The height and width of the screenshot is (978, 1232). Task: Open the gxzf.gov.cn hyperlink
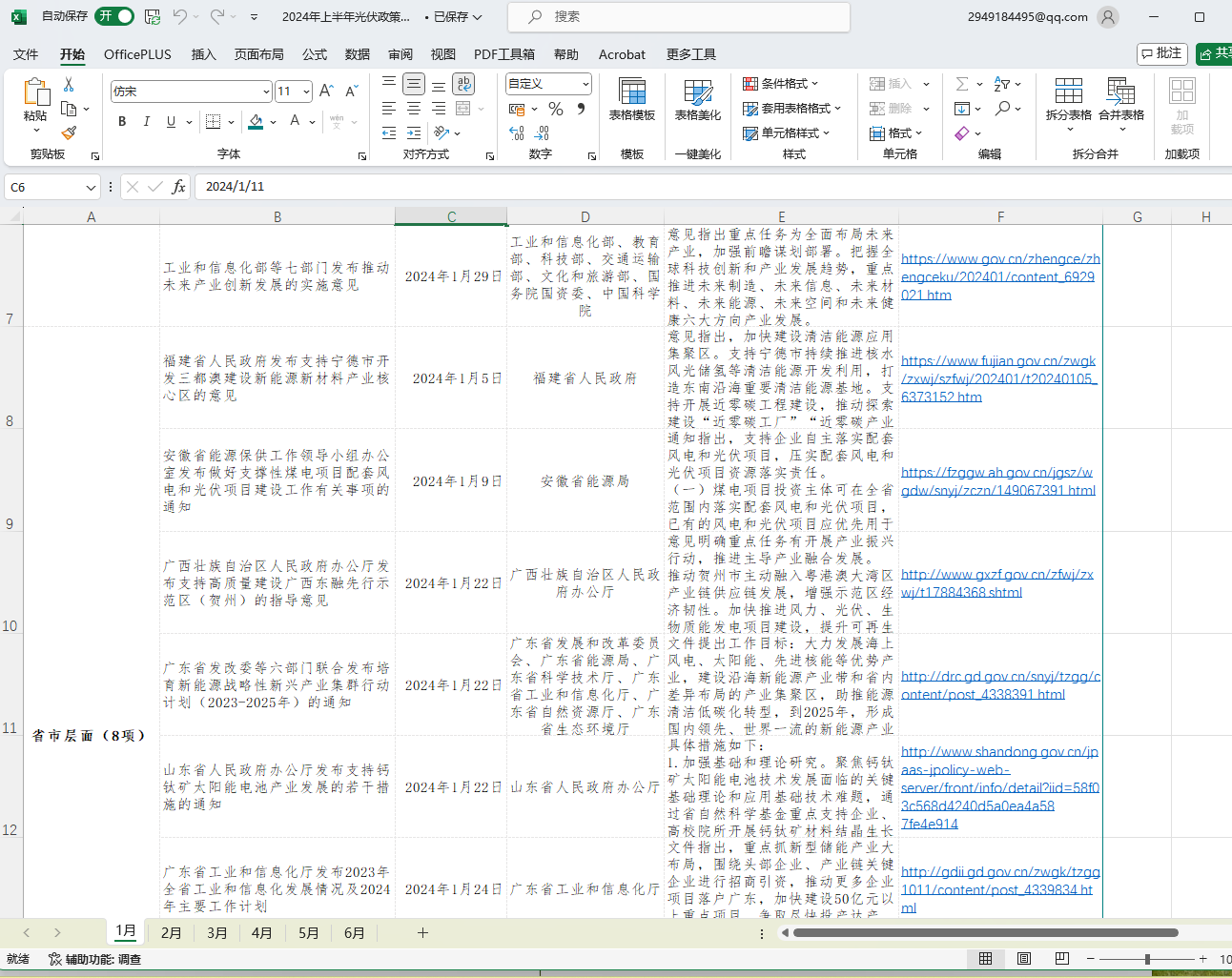click(997, 583)
